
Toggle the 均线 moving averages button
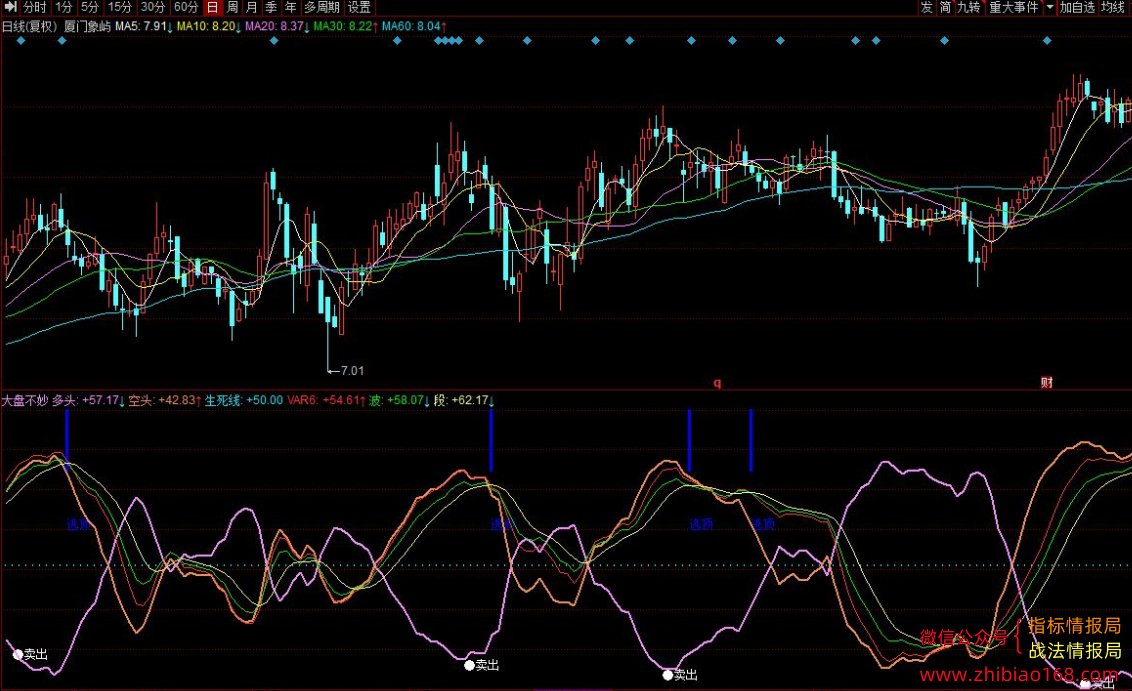point(1114,7)
